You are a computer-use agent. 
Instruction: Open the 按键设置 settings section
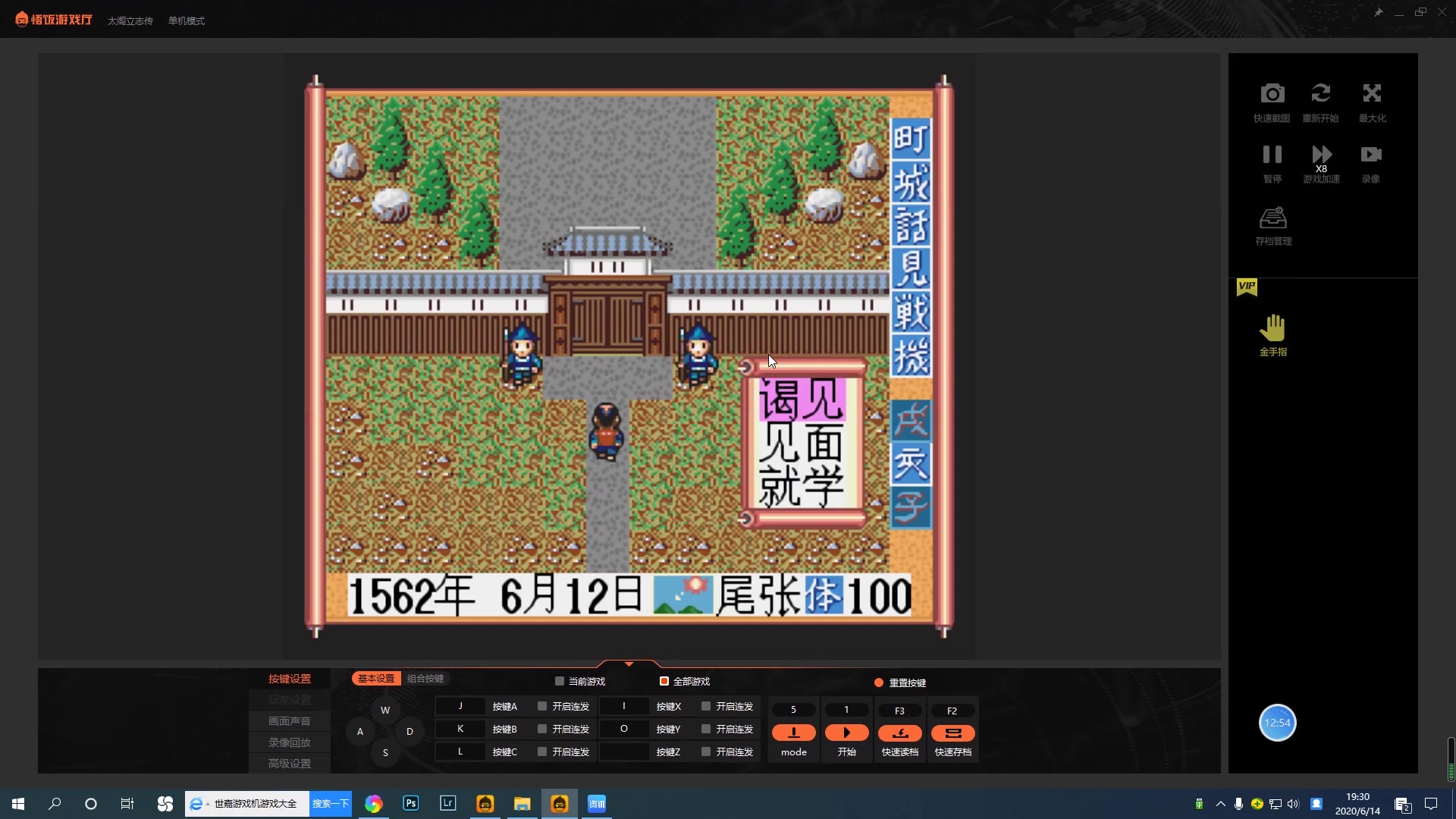pyautogui.click(x=289, y=679)
